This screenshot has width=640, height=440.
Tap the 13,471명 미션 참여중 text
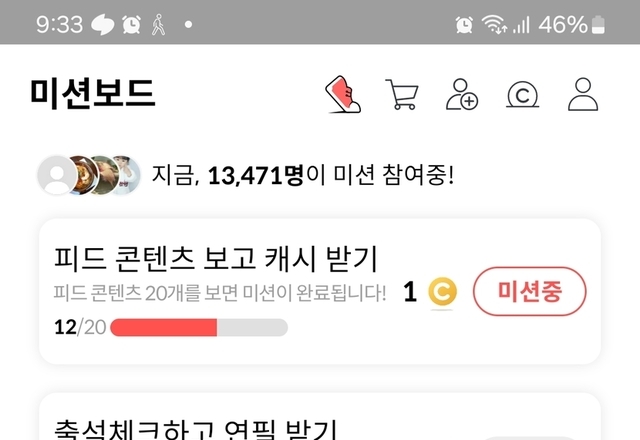pos(302,176)
